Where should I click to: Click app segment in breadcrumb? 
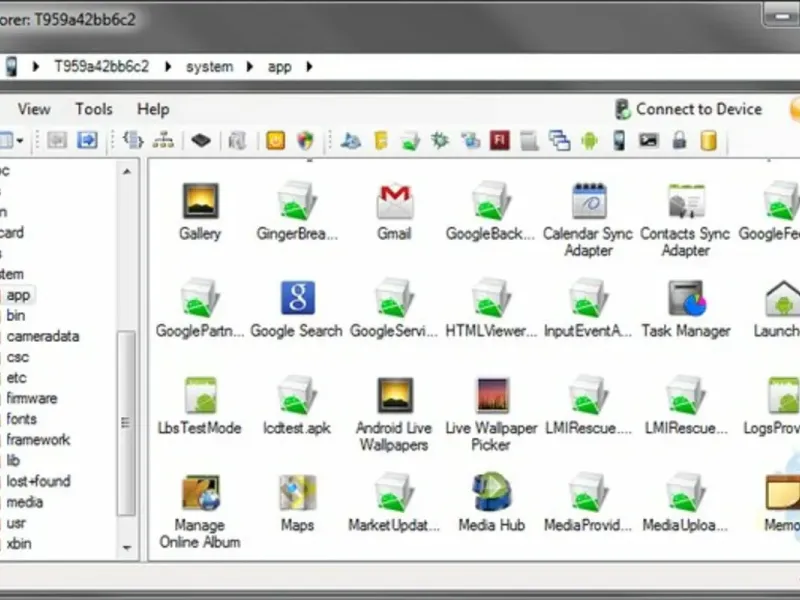point(280,67)
